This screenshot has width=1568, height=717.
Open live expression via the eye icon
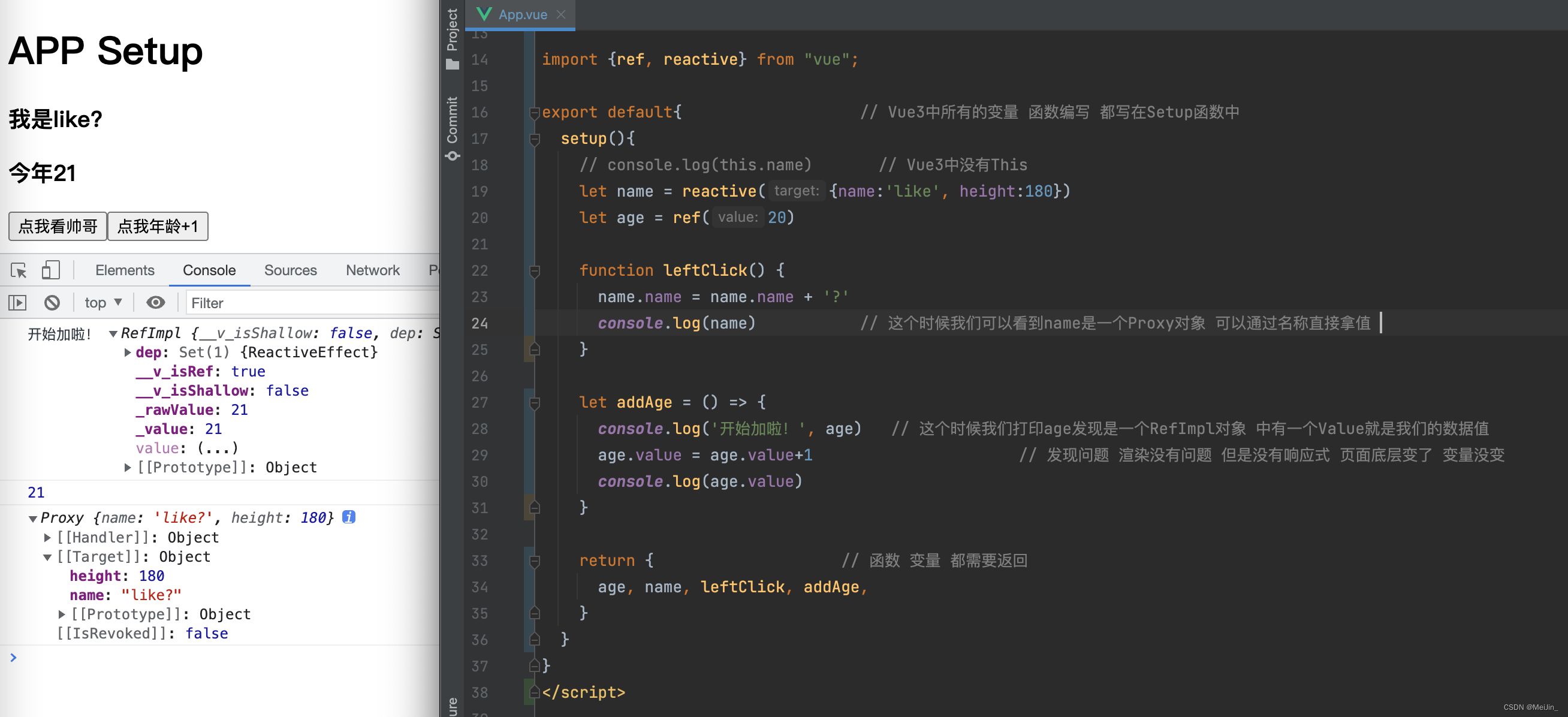click(156, 303)
